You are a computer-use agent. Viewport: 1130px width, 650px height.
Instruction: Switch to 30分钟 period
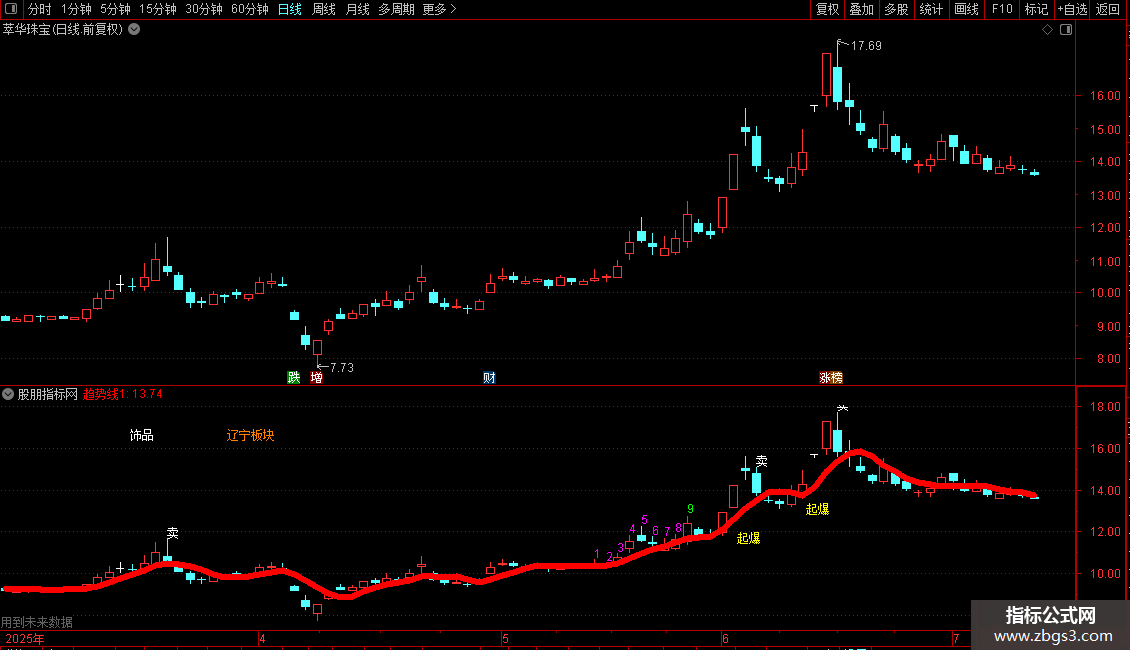pos(203,9)
